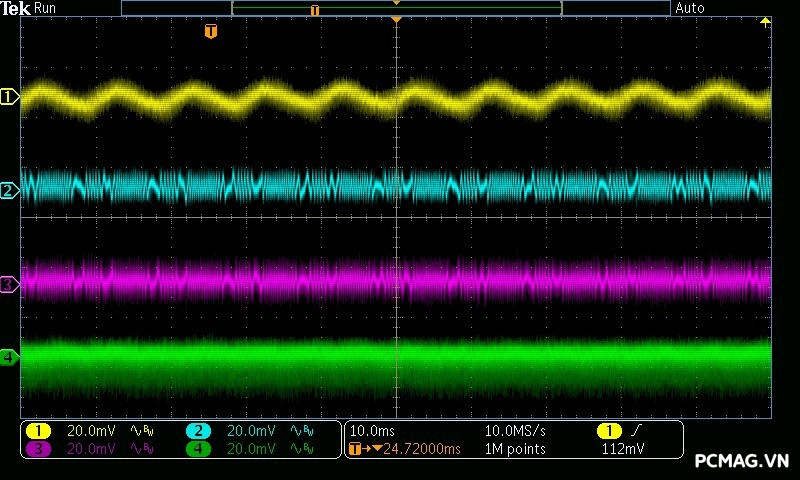This screenshot has height=480, width=800.
Task: Click the channel 1 yellow ground marker
Action: pyautogui.click(x=9, y=97)
